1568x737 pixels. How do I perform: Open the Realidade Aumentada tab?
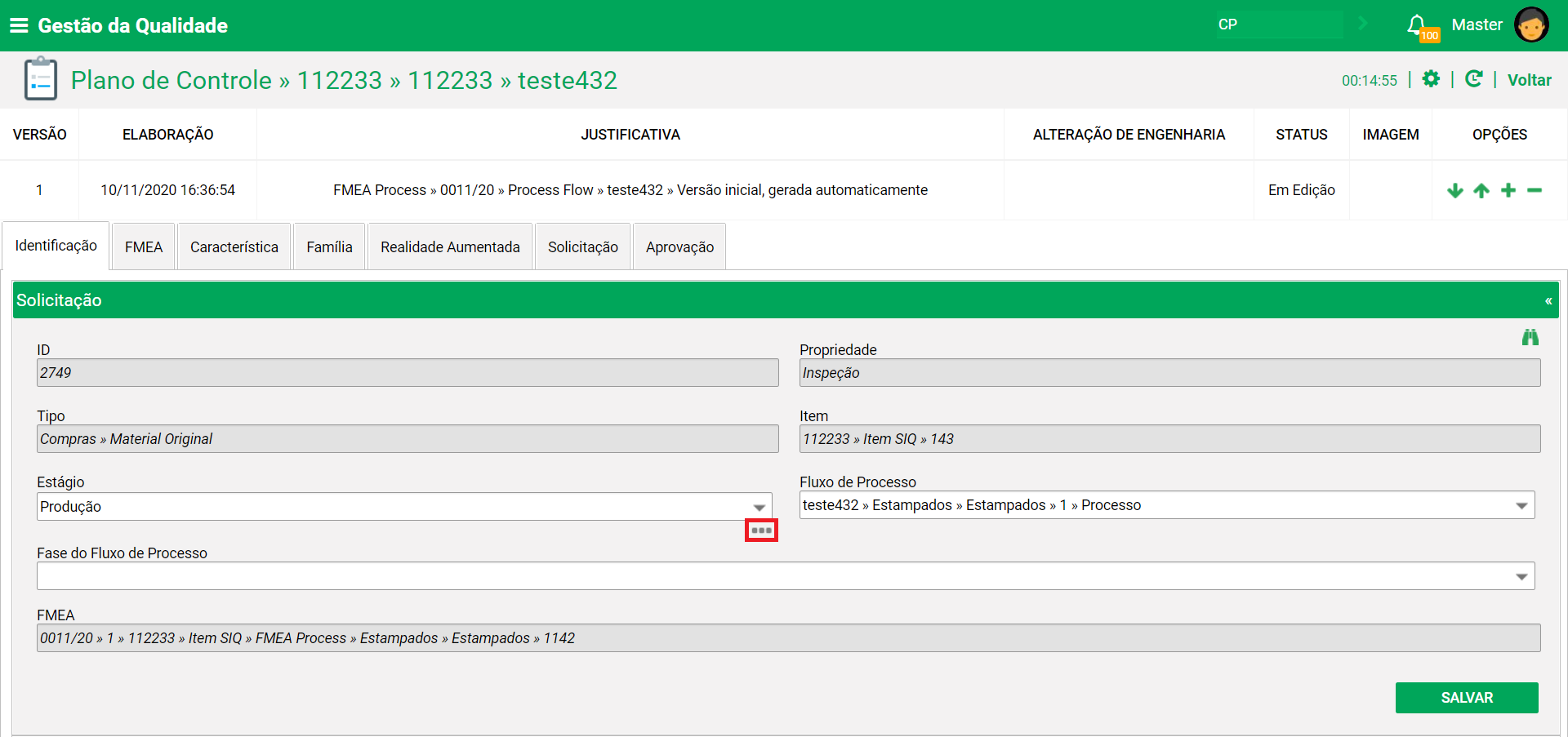450,246
